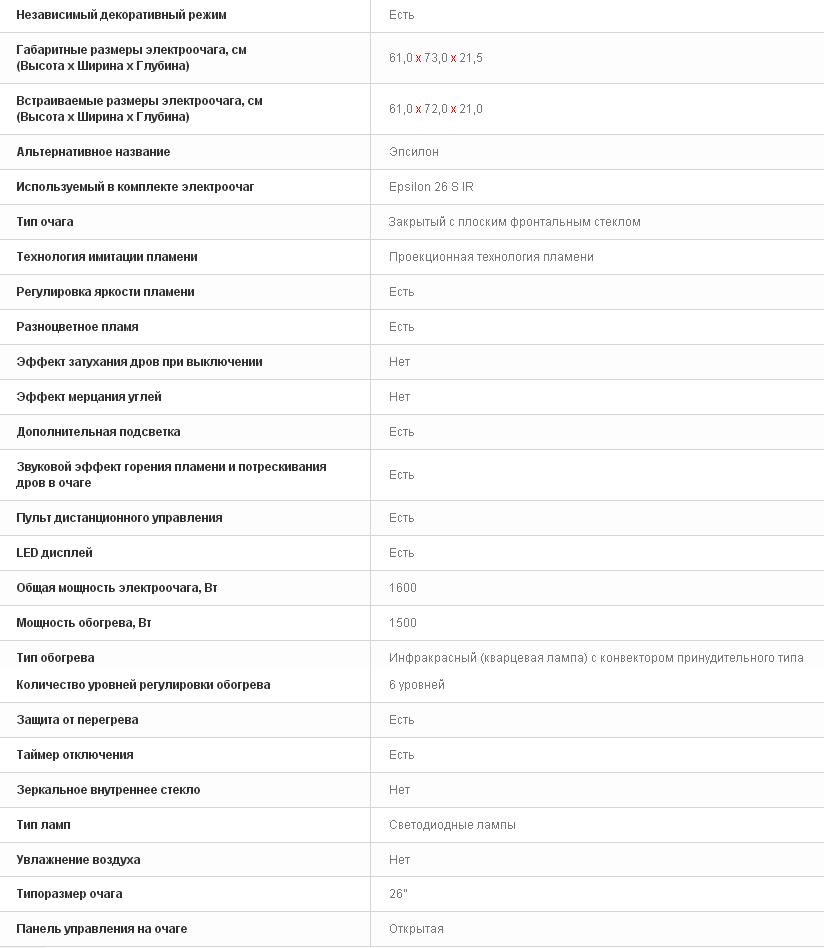Click the 'Открытая' control panel value
Image resolution: width=824 pixels, height=948 pixels.
pyautogui.click(x=416, y=929)
